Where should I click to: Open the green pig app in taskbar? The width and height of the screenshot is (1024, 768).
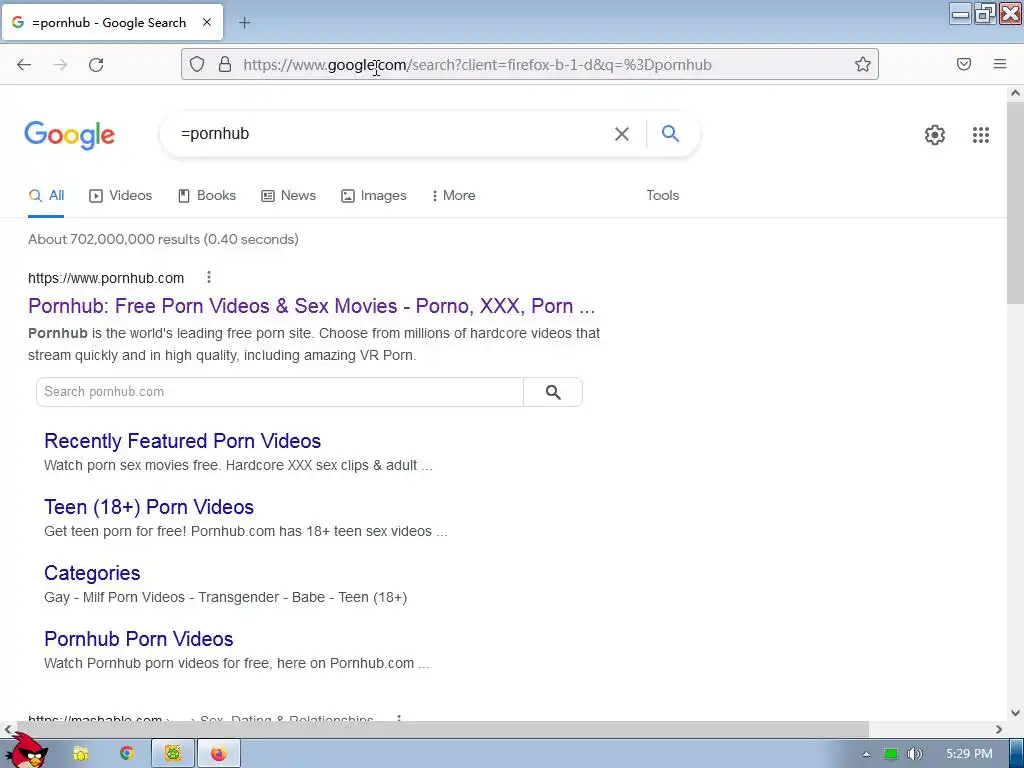click(x=173, y=754)
